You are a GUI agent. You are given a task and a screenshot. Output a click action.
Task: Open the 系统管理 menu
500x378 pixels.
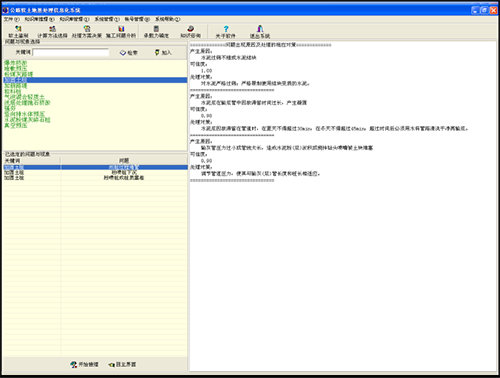(x=107, y=19)
